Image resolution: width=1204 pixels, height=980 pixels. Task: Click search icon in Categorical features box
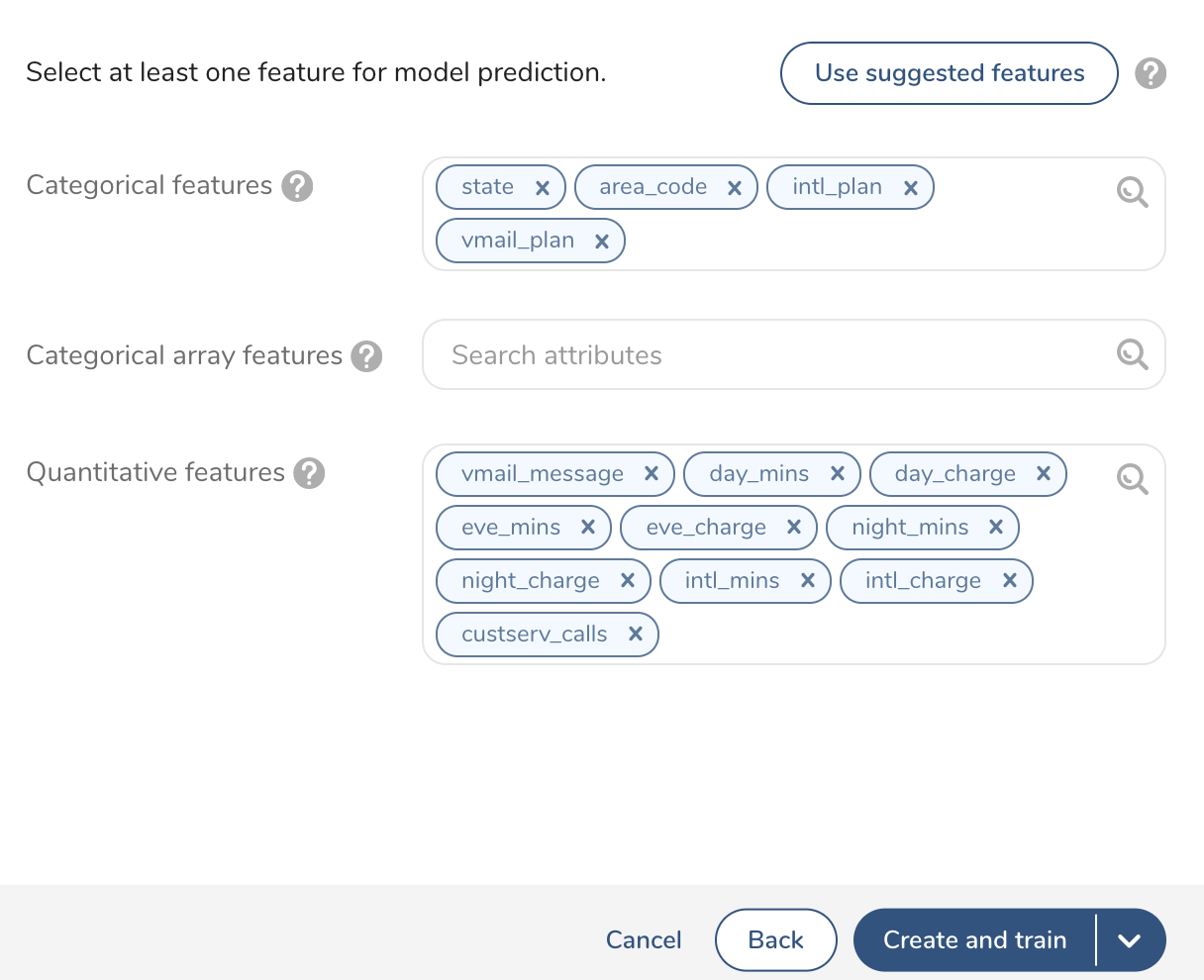[x=1132, y=192]
